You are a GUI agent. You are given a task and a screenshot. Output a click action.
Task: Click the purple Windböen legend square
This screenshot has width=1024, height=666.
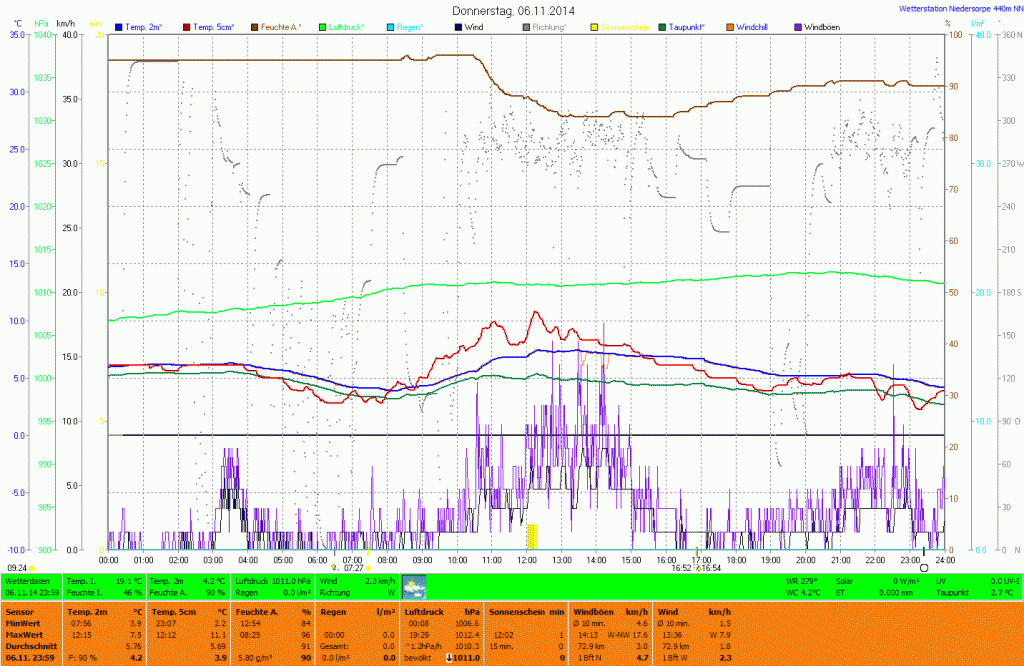(798, 26)
